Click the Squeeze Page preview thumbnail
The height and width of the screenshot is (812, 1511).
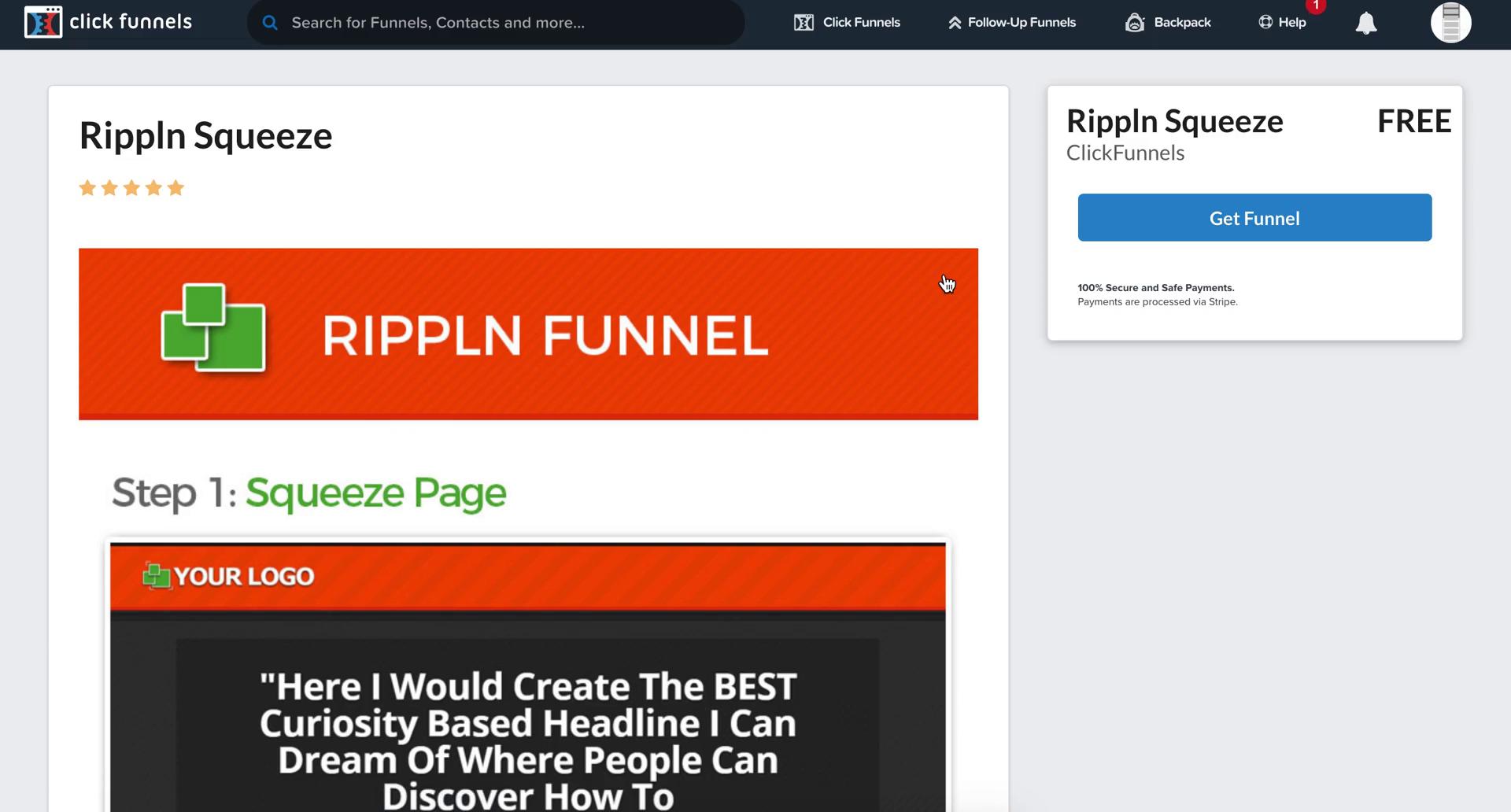coord(528,675)
